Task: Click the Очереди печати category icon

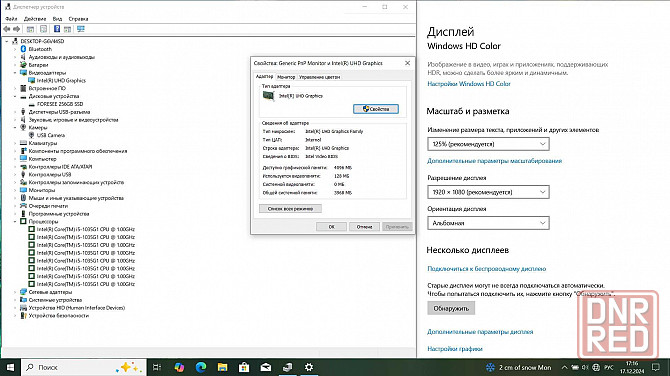Action: coord(23,206)
